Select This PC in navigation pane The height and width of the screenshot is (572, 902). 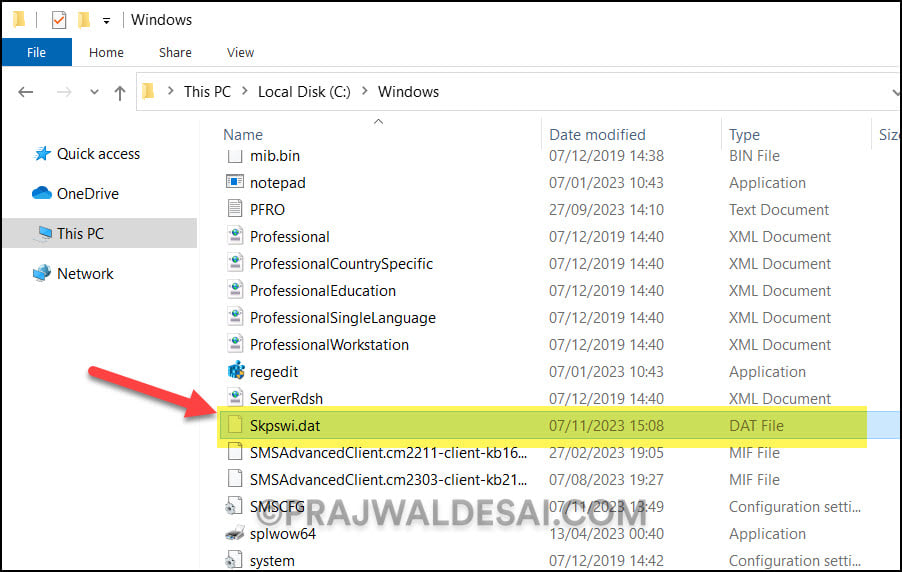pos(81,233)
